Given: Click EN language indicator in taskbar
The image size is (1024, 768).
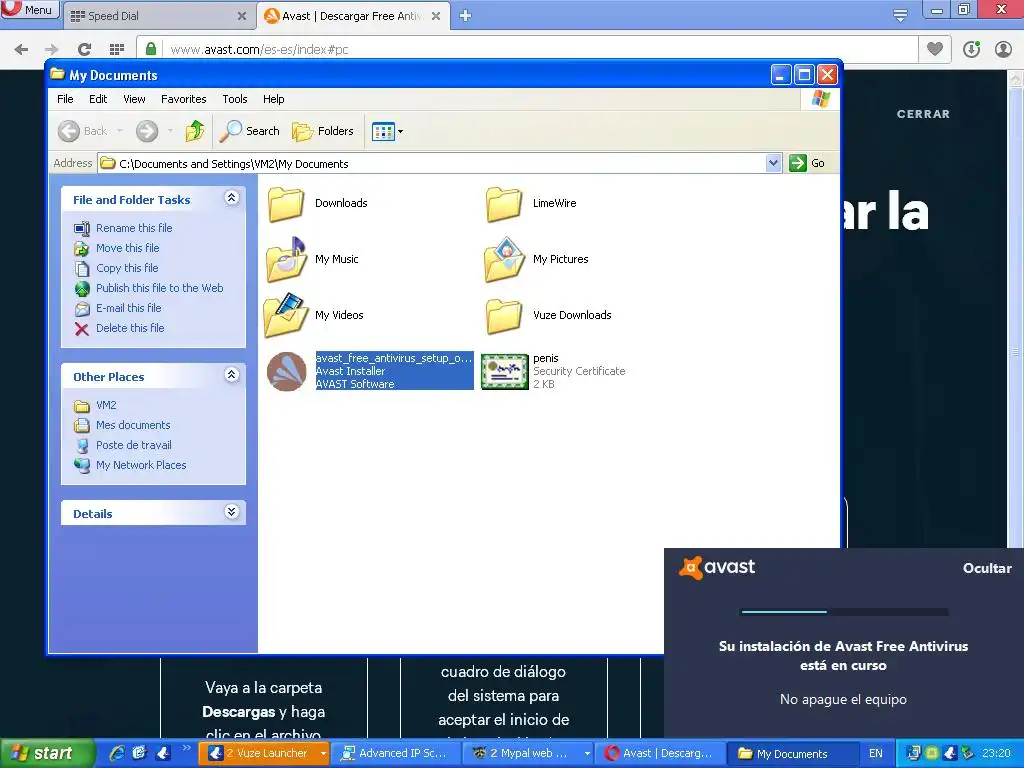Looking at the screenshot, I should coord(875,754).
